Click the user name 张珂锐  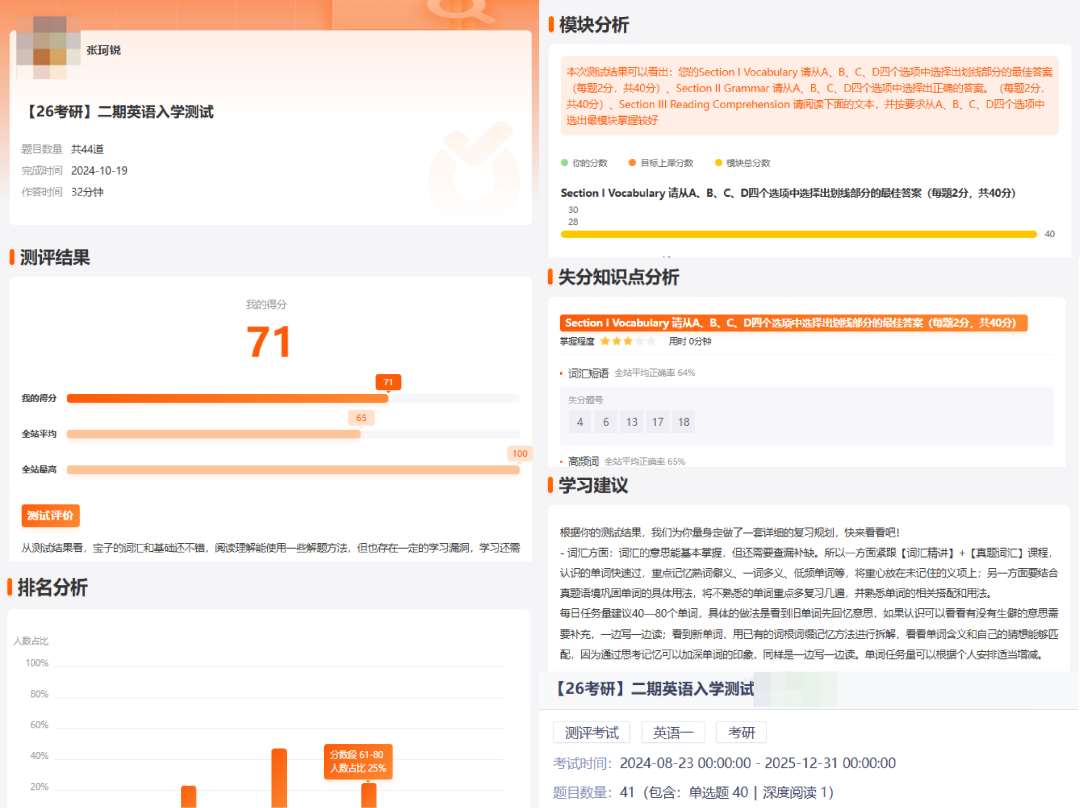coord(103,50)
